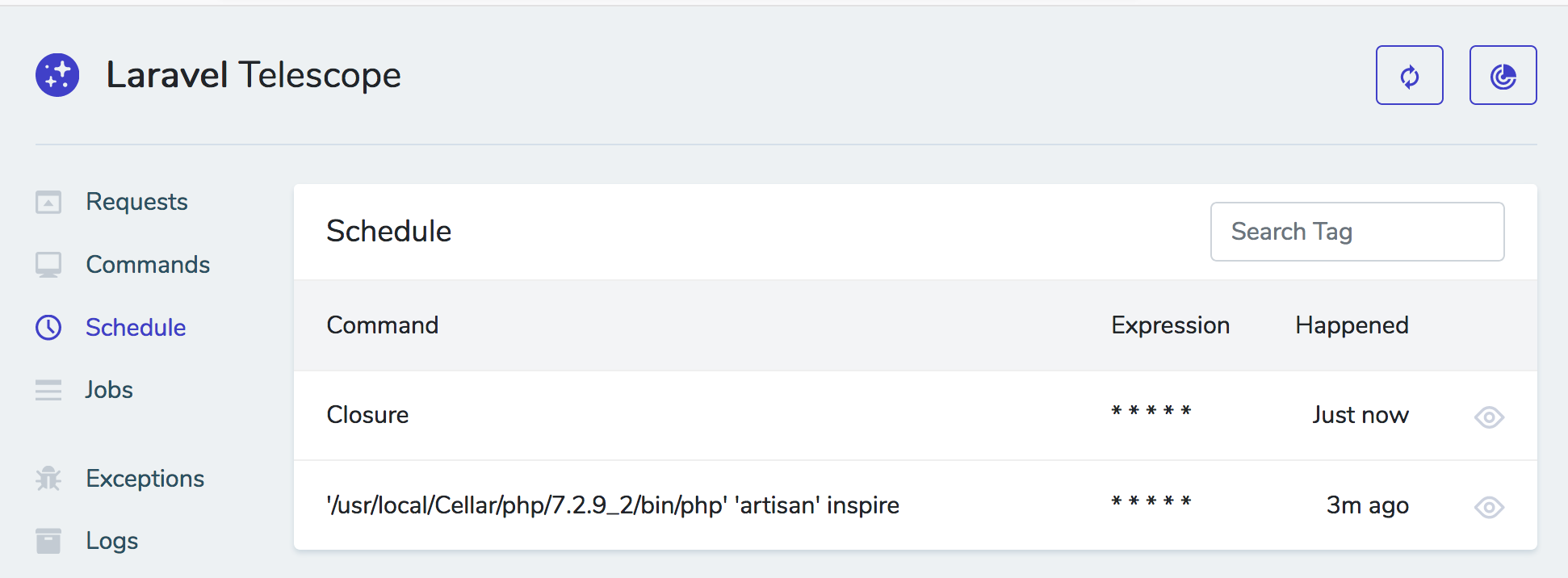Open the Exceptions page
Viewport: 1568px width, 578px height.
(x=145, y=478)
